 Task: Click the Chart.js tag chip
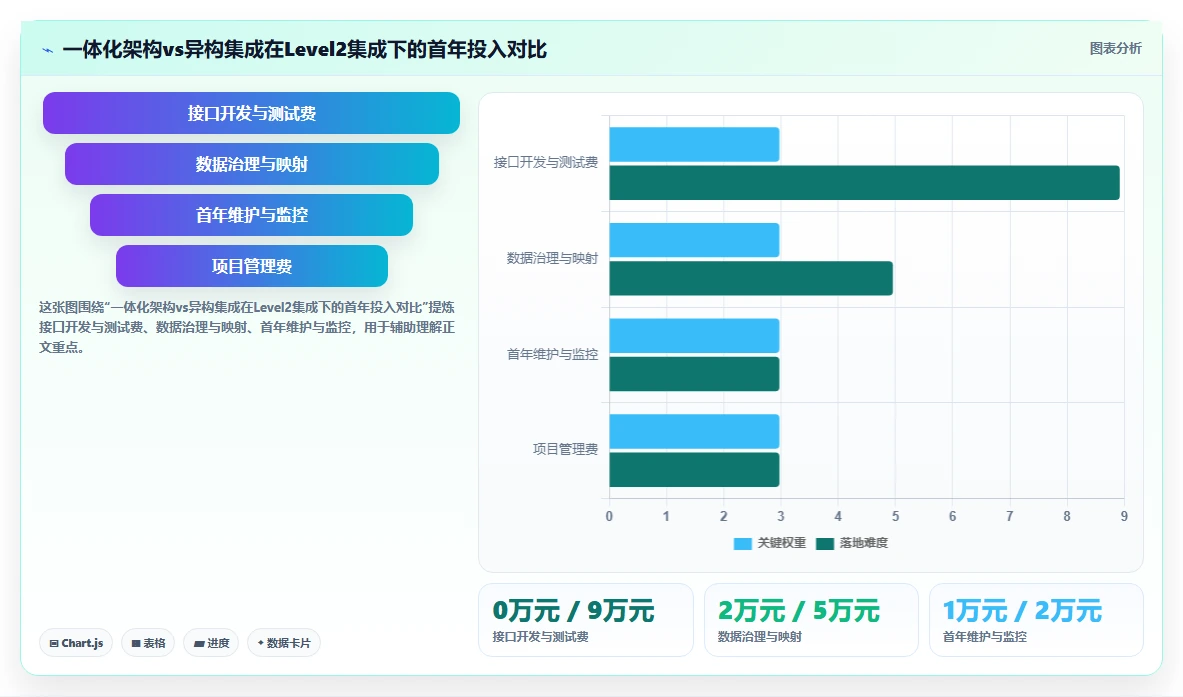pos(76,643)
